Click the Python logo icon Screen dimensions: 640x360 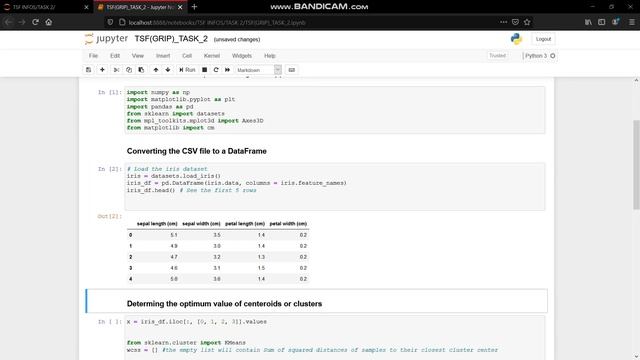(x=516, y=39)
